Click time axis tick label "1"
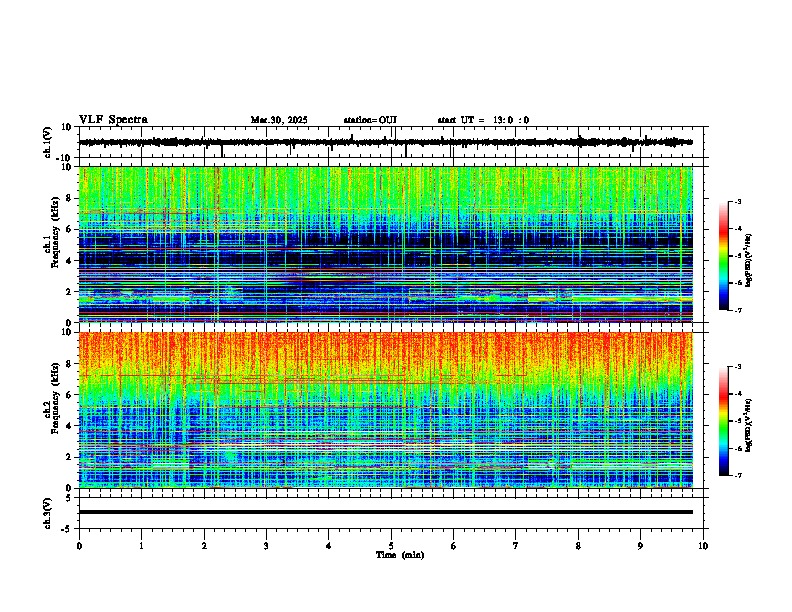 point(141,546)
